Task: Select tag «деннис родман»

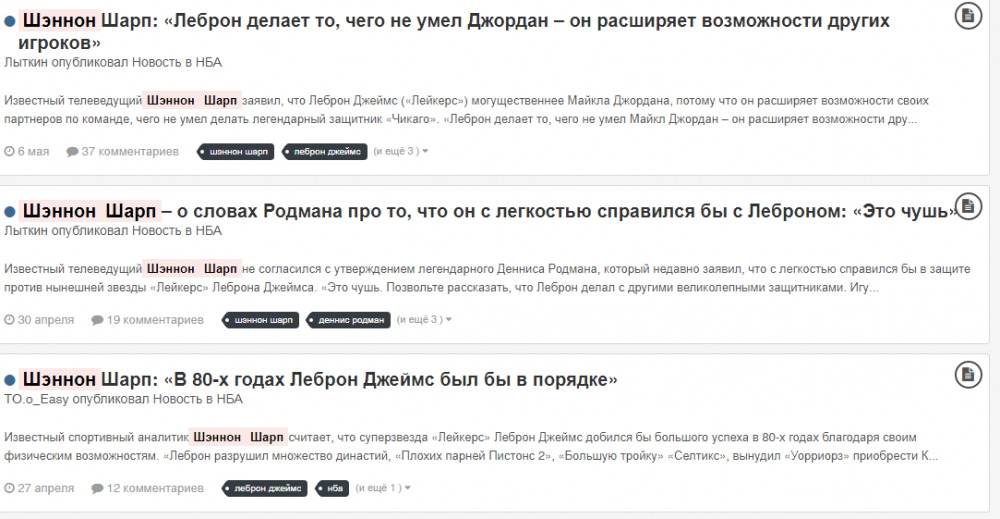Action: point(348,320)
